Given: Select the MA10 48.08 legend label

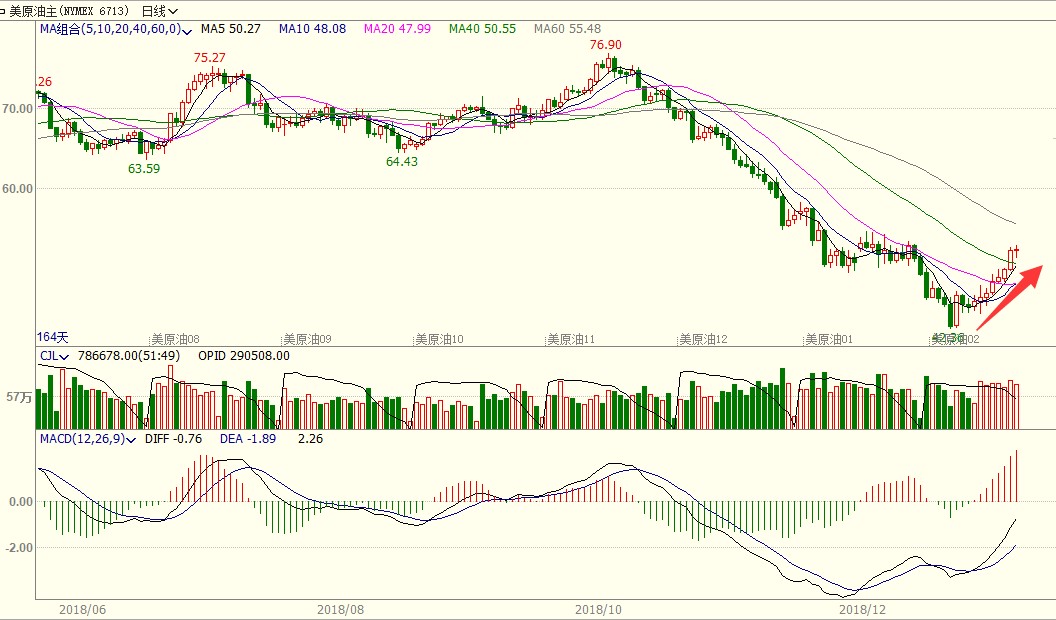Looking at the screenshot, I should 312,29.
